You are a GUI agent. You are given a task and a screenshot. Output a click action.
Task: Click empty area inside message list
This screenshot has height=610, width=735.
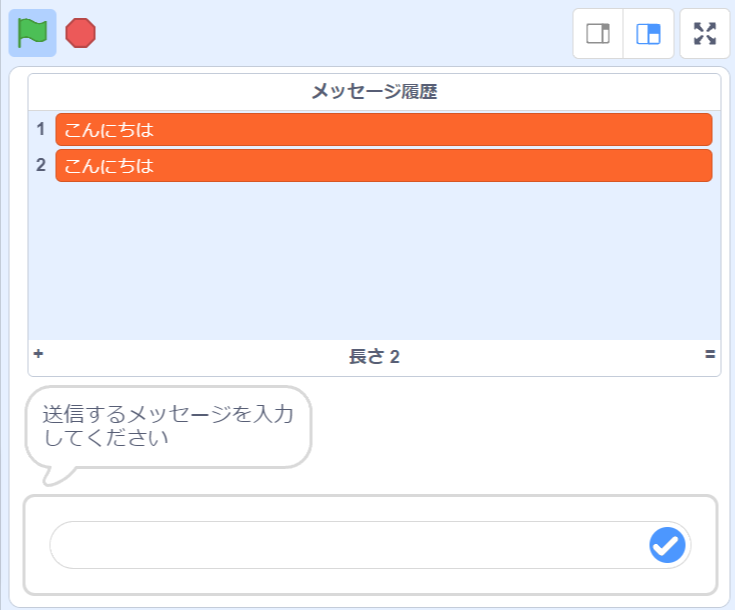tap(374, 260)
